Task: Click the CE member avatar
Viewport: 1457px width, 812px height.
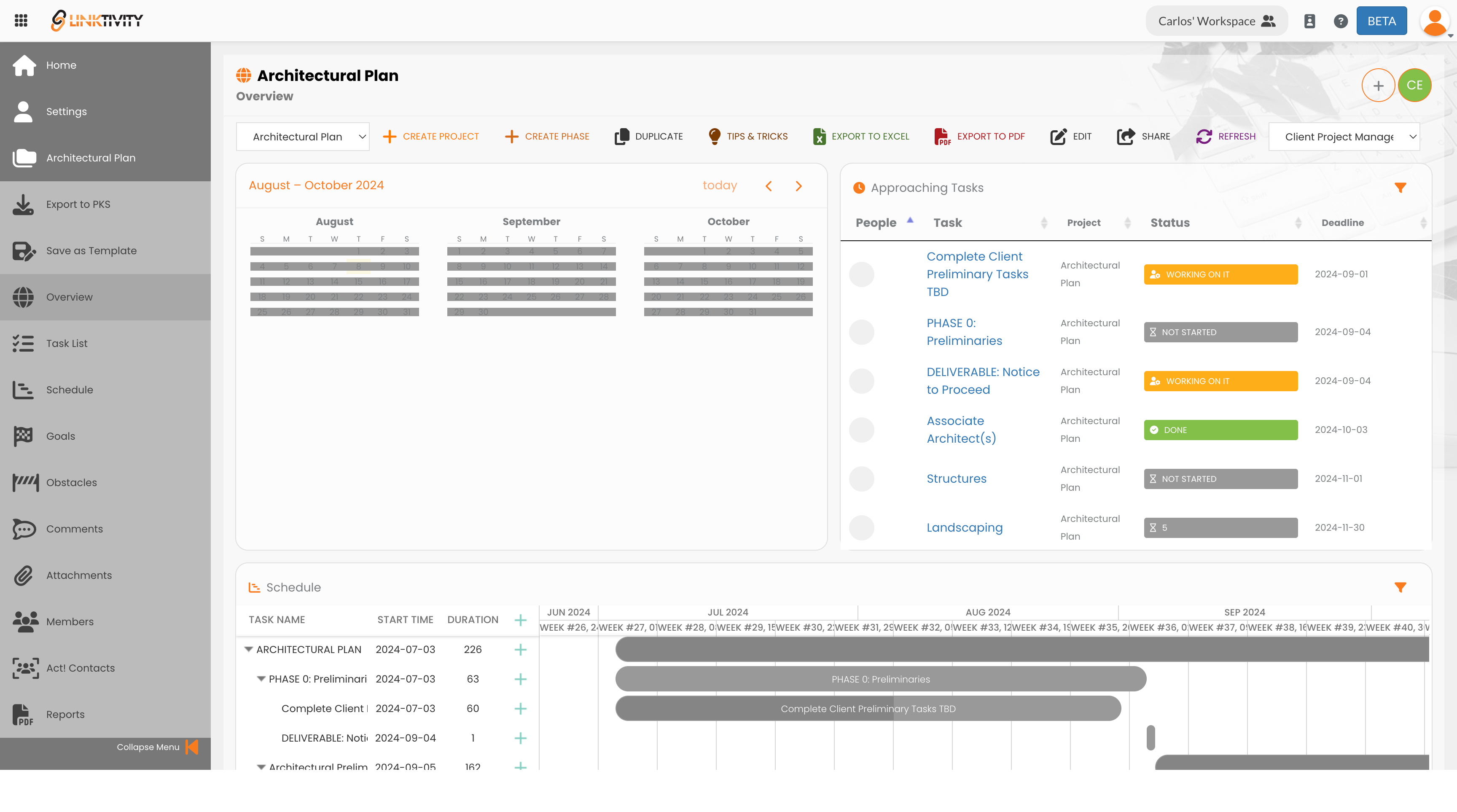Action: pos(1414,86)
